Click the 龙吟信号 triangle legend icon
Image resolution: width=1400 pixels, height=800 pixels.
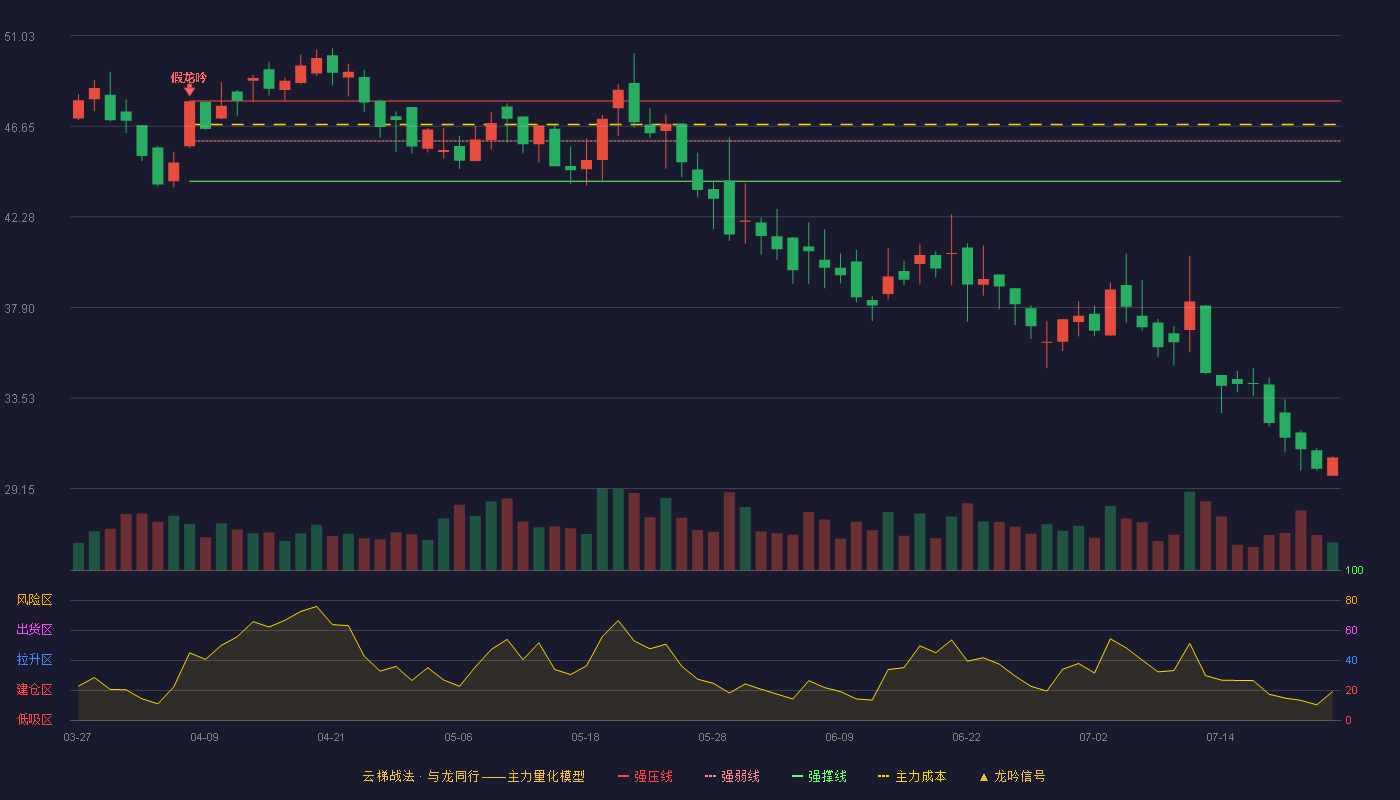(983, 777)
